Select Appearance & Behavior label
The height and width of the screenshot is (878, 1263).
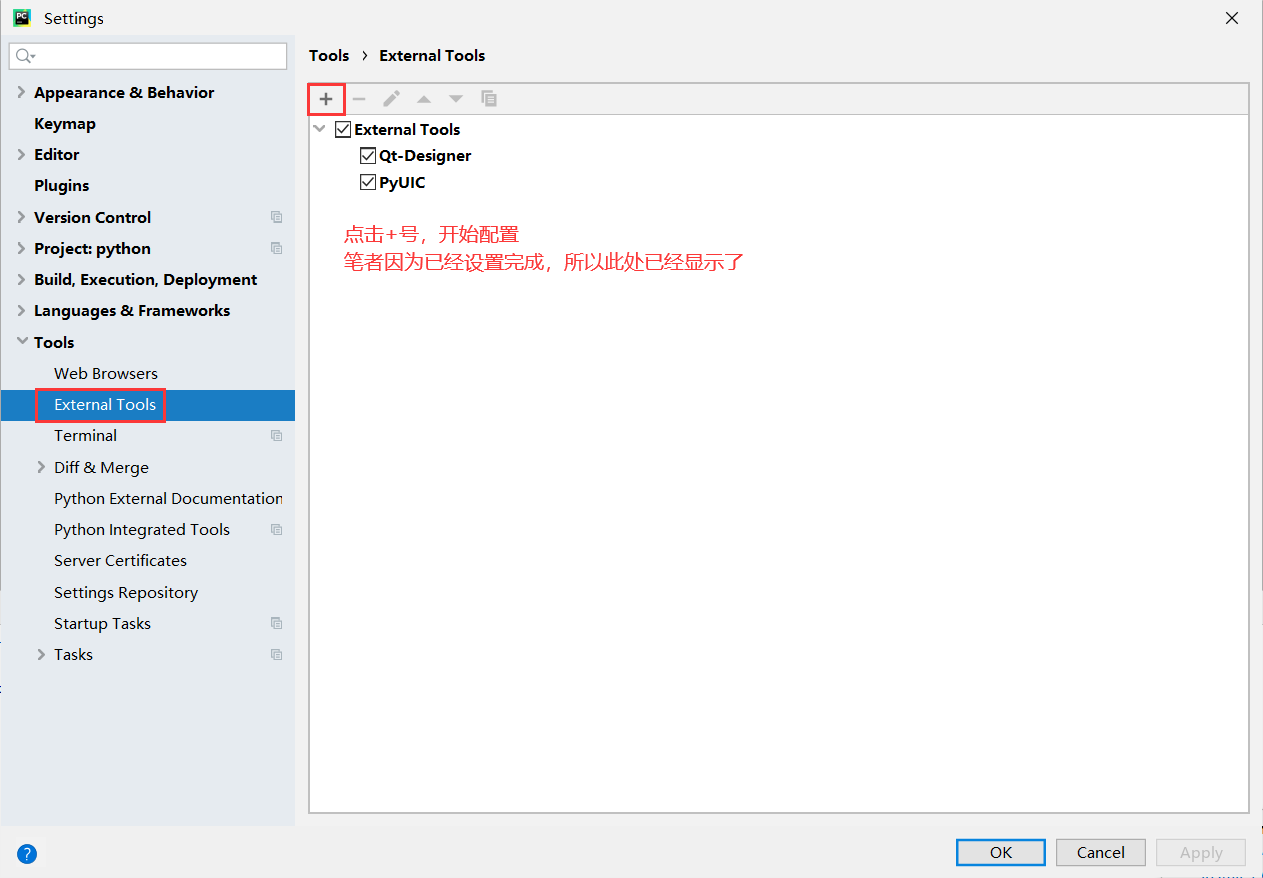(x=124, y=92)
